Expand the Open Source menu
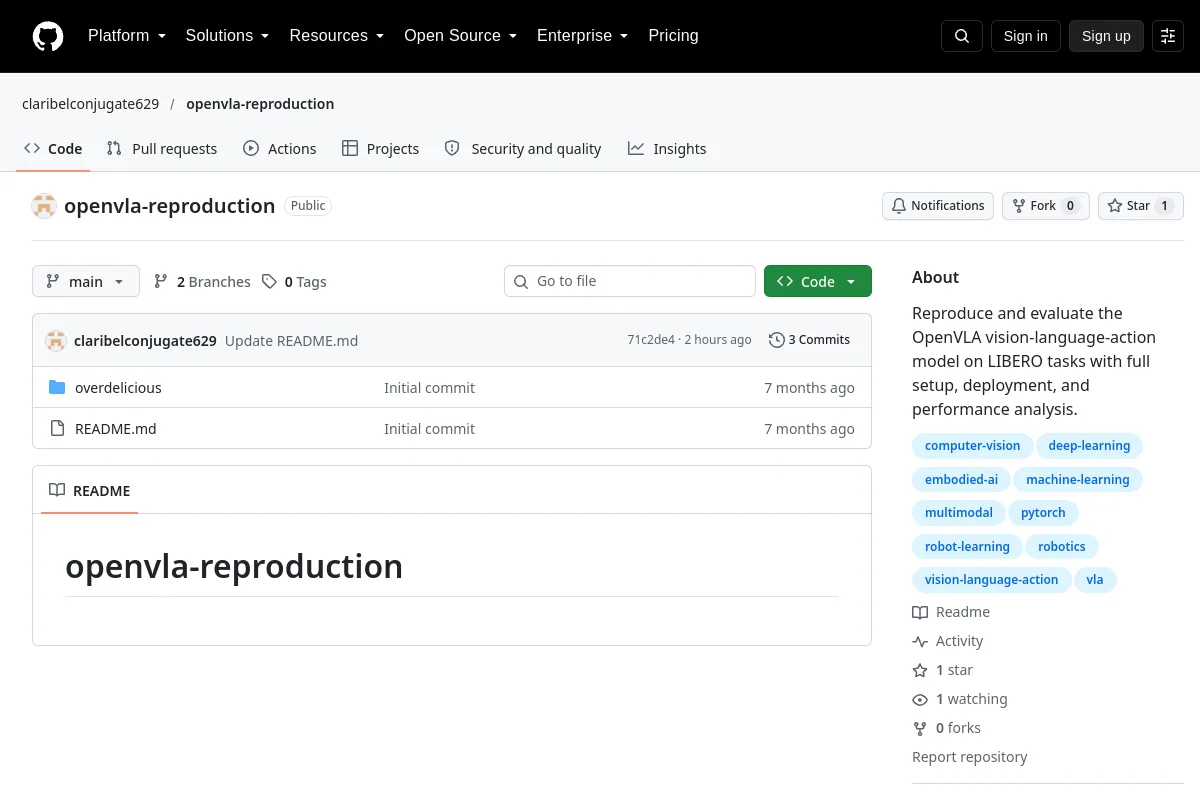Screen dimensions: 1200x800 [x=460, y=36]
